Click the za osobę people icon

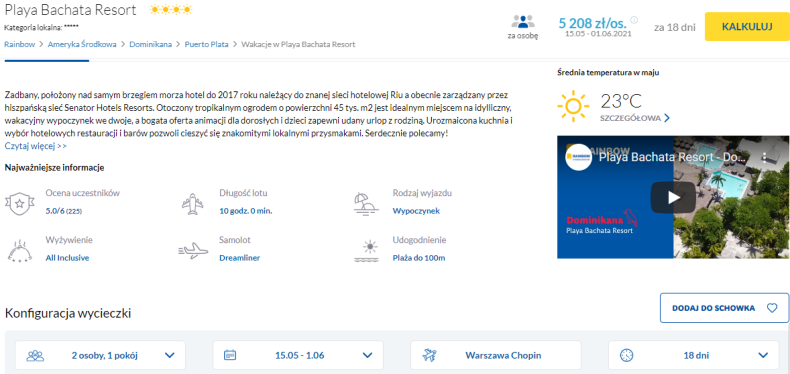[523, 22]
